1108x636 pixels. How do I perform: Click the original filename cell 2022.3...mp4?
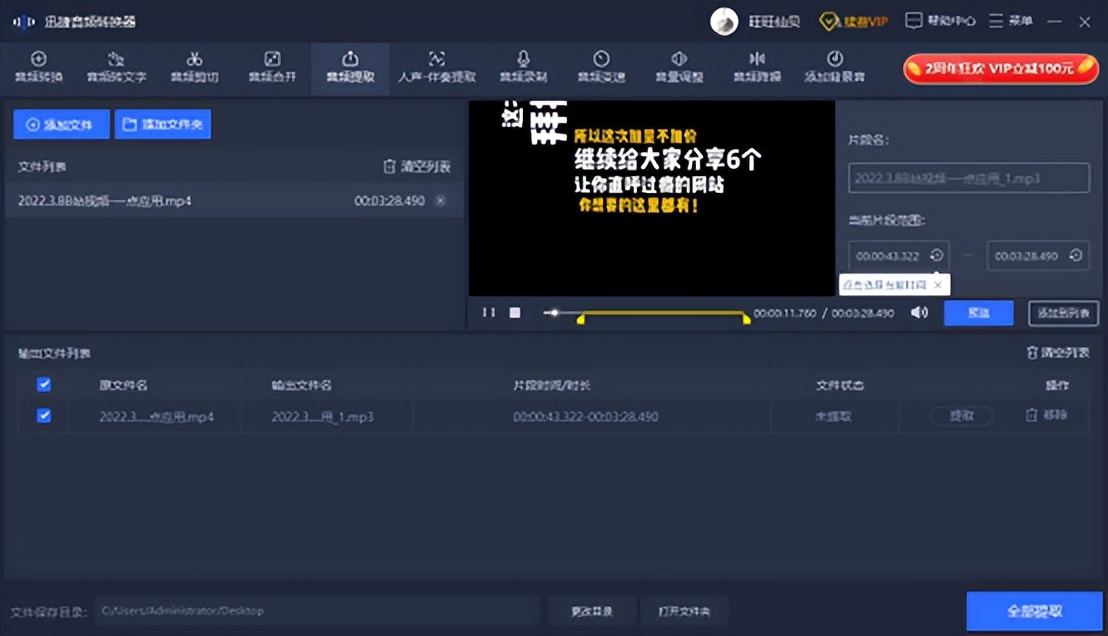point(156,417)
